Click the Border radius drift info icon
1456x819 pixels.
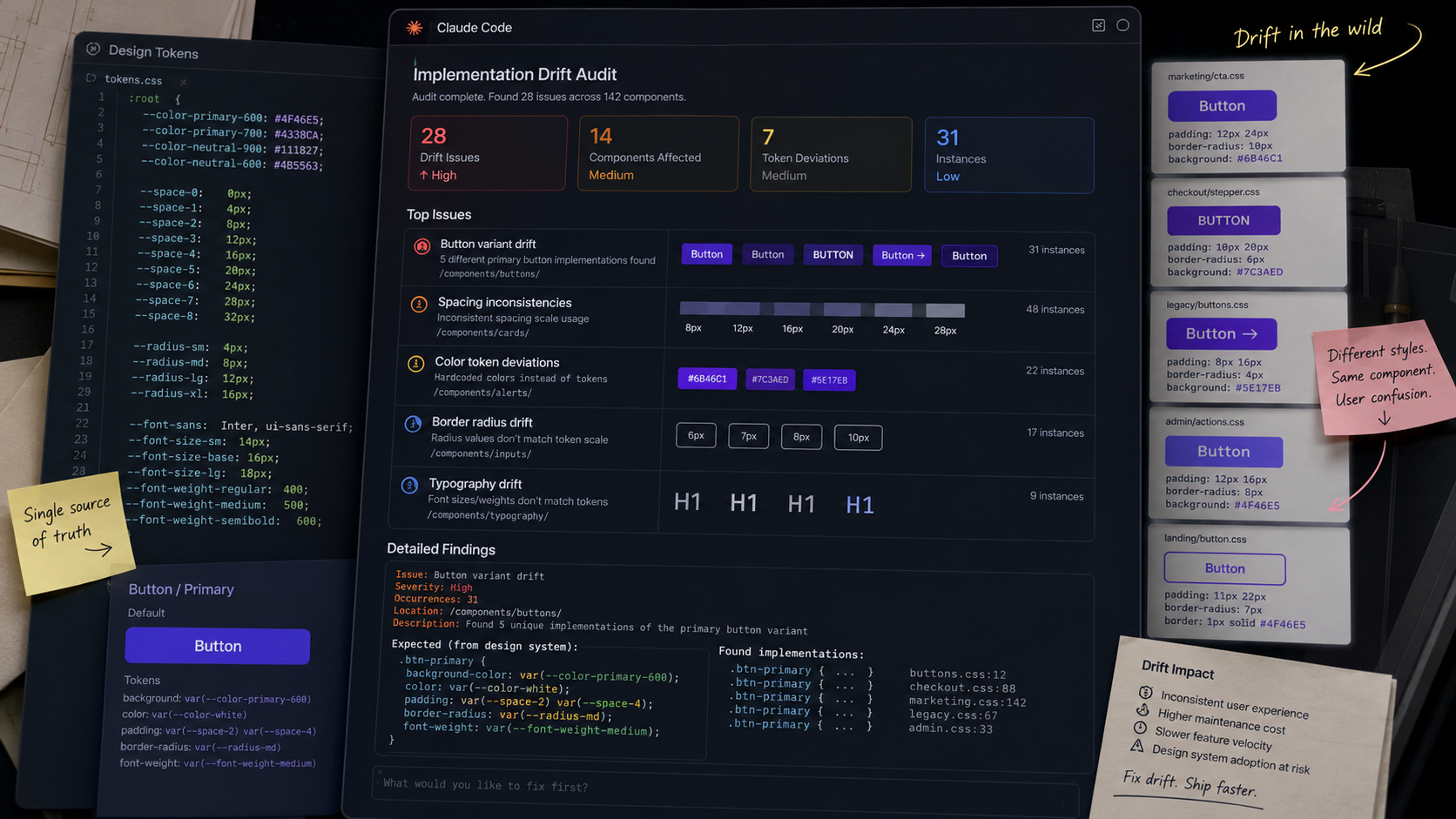(413, 424)
